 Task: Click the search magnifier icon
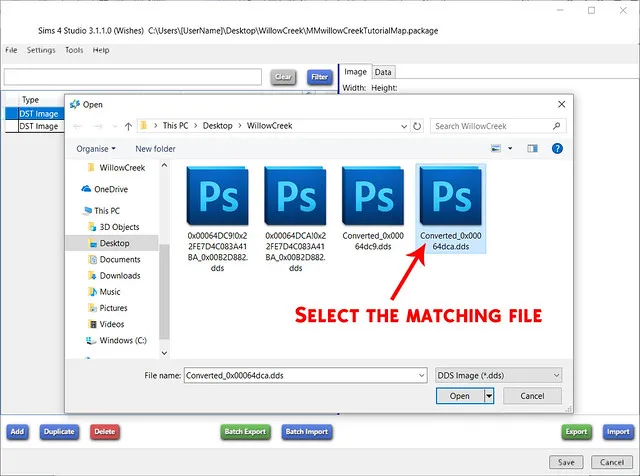(556, 126)
